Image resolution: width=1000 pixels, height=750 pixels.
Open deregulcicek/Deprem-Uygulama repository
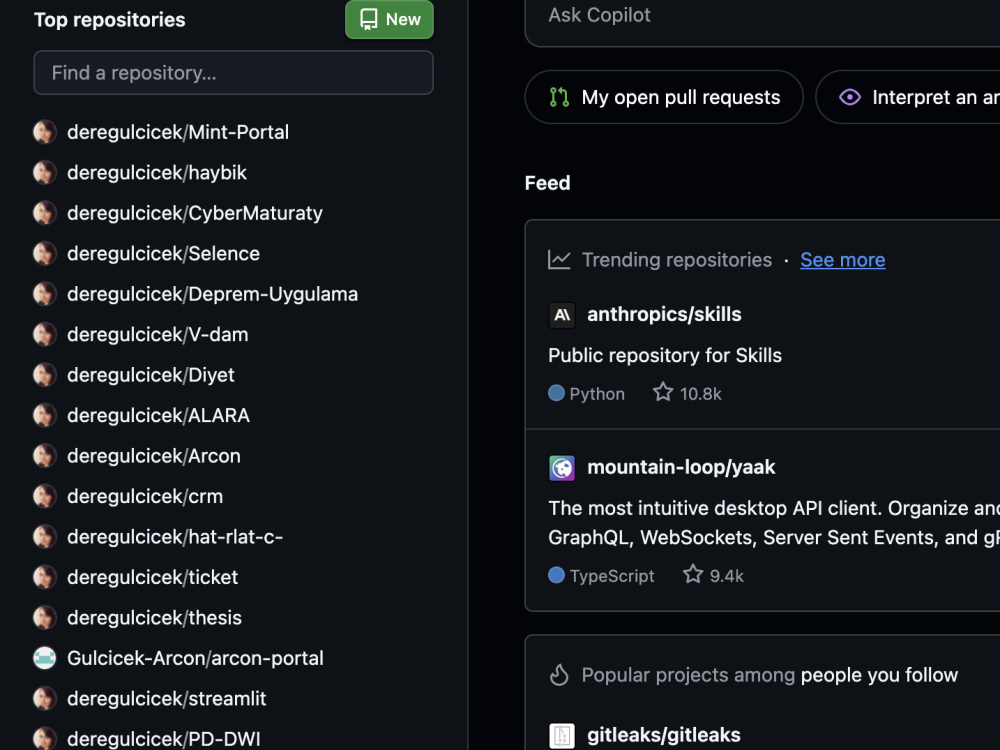pos(212,294)
